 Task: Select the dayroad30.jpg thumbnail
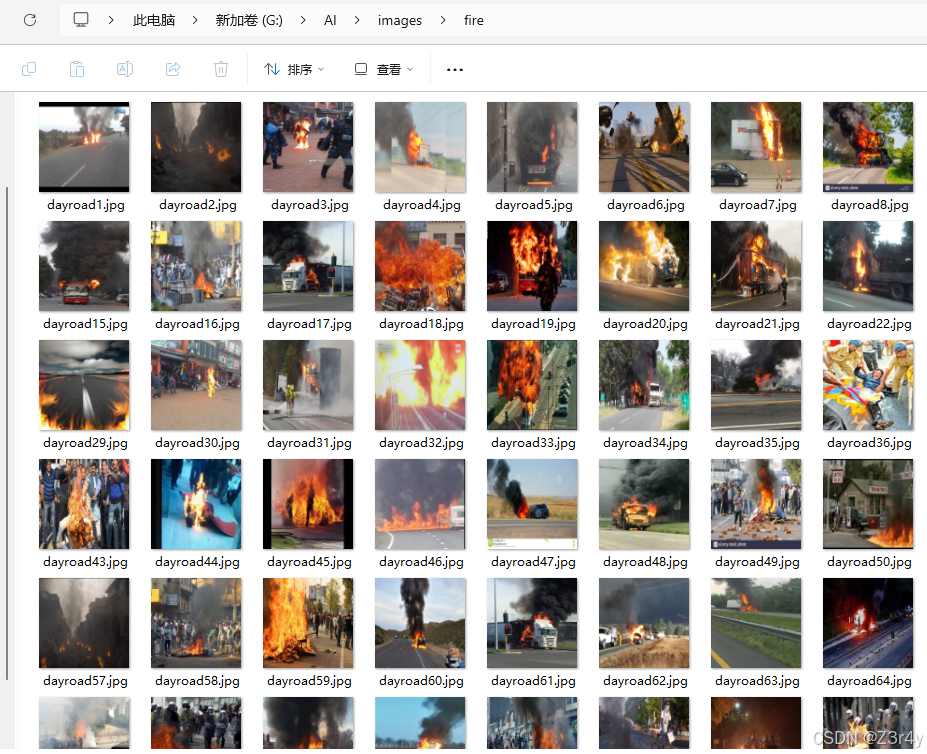click(x=196, y=385)
